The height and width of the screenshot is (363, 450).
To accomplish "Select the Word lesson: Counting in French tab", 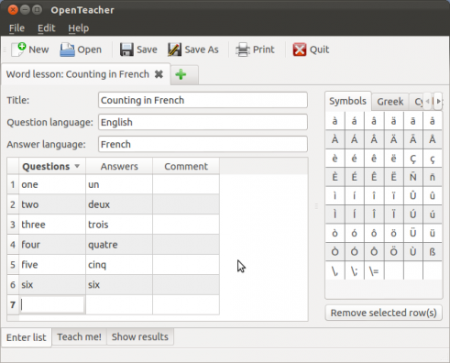I will pyautogui.click(x=77, y=74).
